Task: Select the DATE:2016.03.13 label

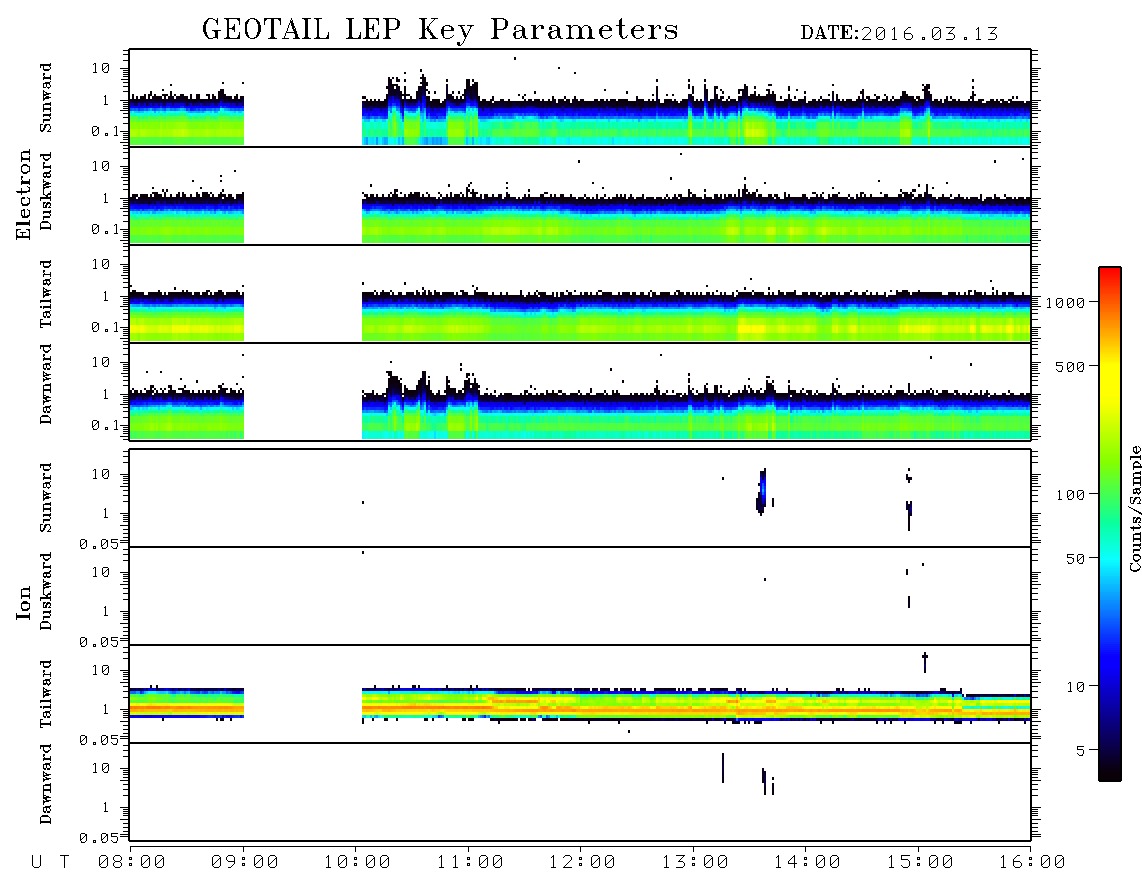Action: coord(899,34)
